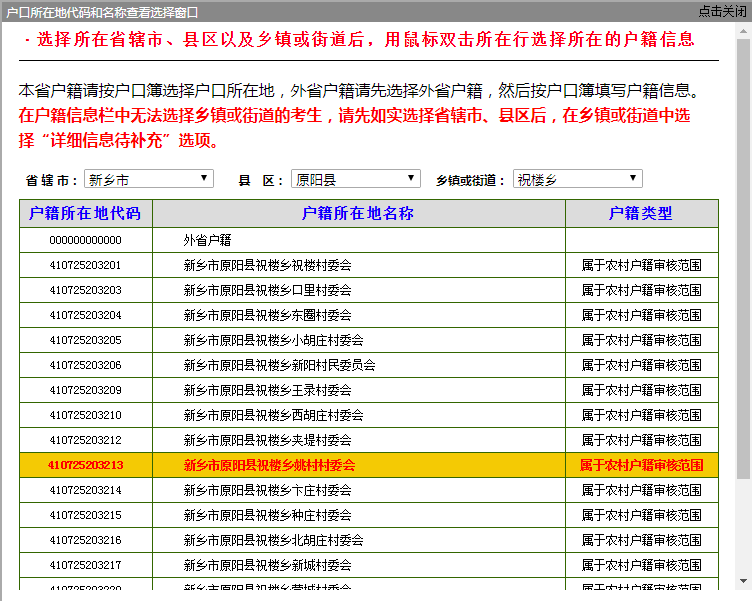This screenshot has height=601, width=752.
Task: Select code 410725203204
Action: [86, 315]
